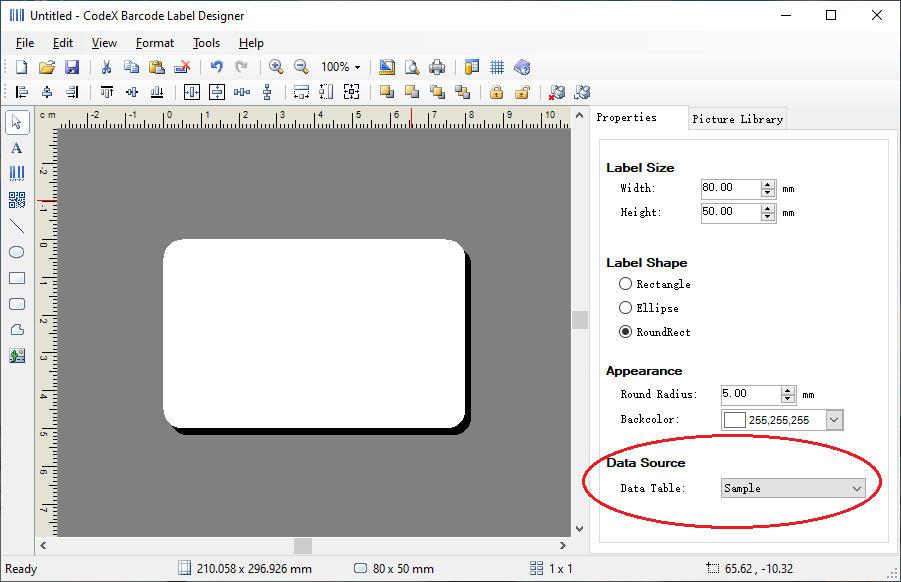Click the vertical scrollbar down arrow
Screen dimensions: 901x582
coord(579,529)
